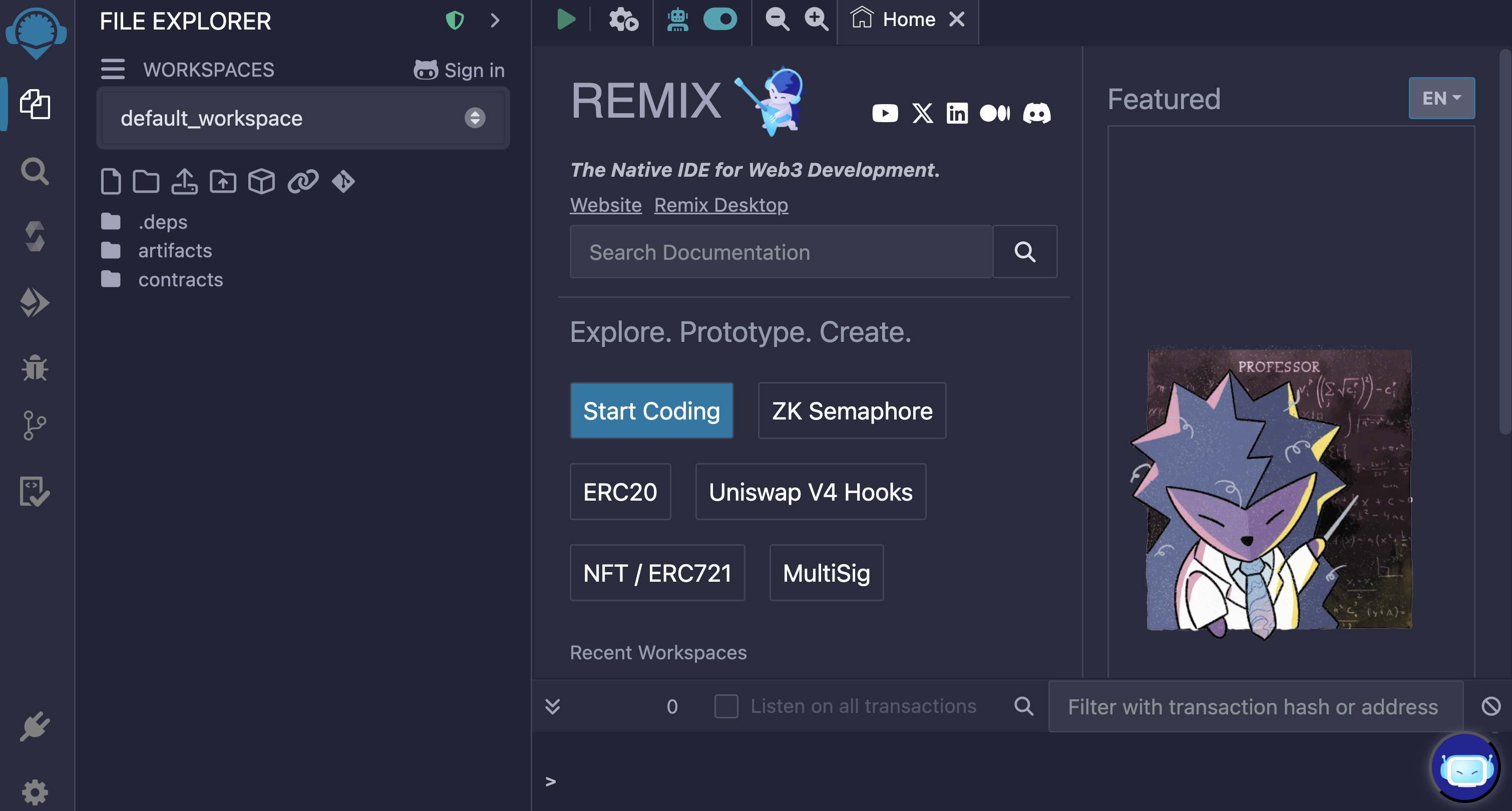Open Deploy & Run Transactions icon

[x=35, y=303]
